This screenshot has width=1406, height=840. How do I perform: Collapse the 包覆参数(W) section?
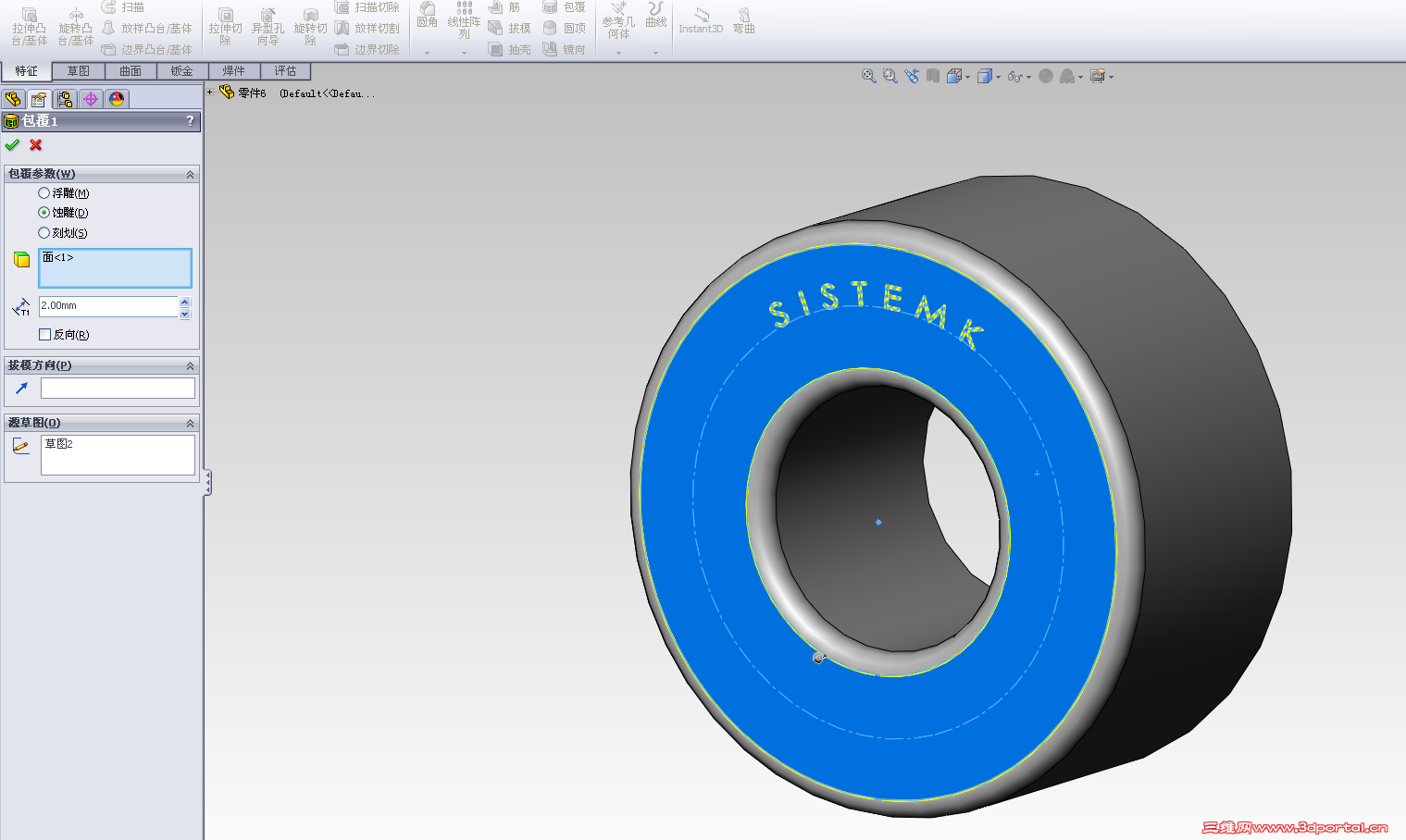[x=190, y=175]
